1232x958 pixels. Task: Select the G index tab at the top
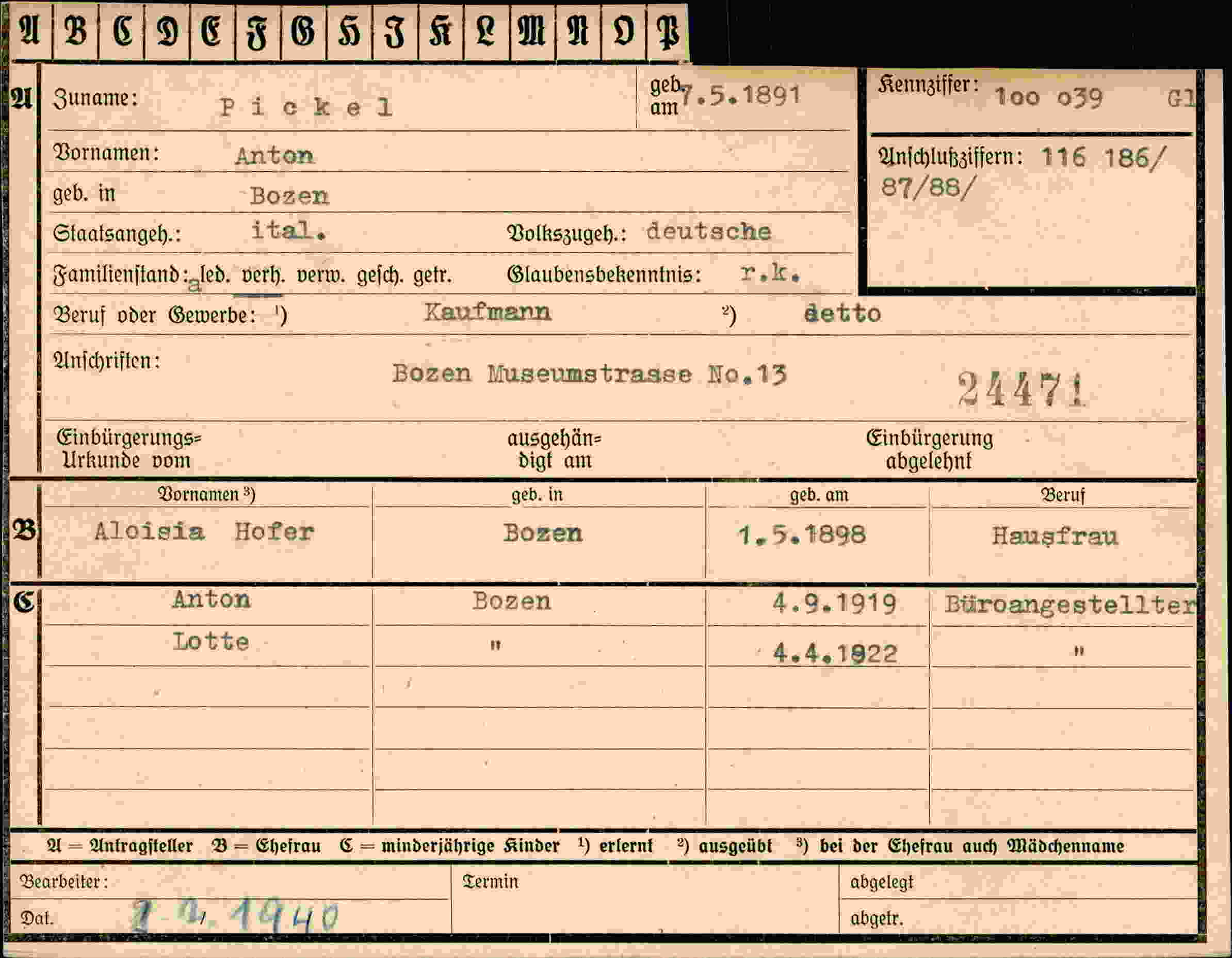[303, 31]
